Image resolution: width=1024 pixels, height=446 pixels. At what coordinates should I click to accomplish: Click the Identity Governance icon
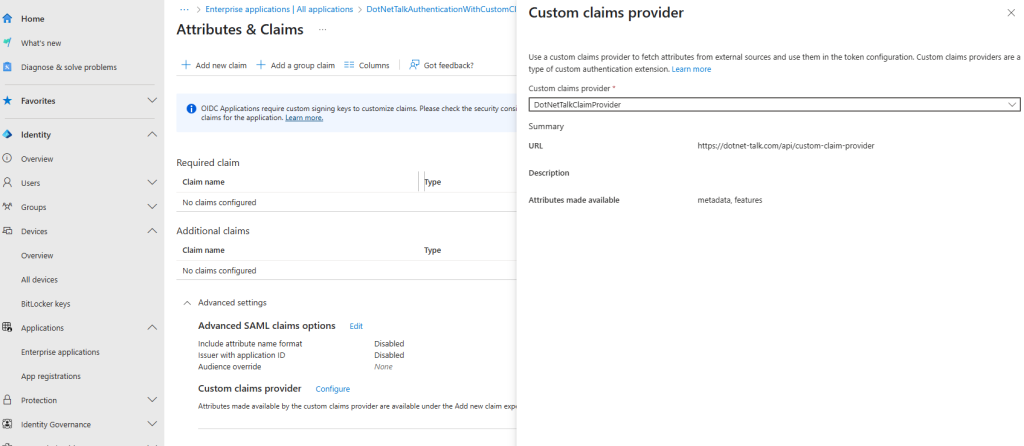click(x=8, y=424)
